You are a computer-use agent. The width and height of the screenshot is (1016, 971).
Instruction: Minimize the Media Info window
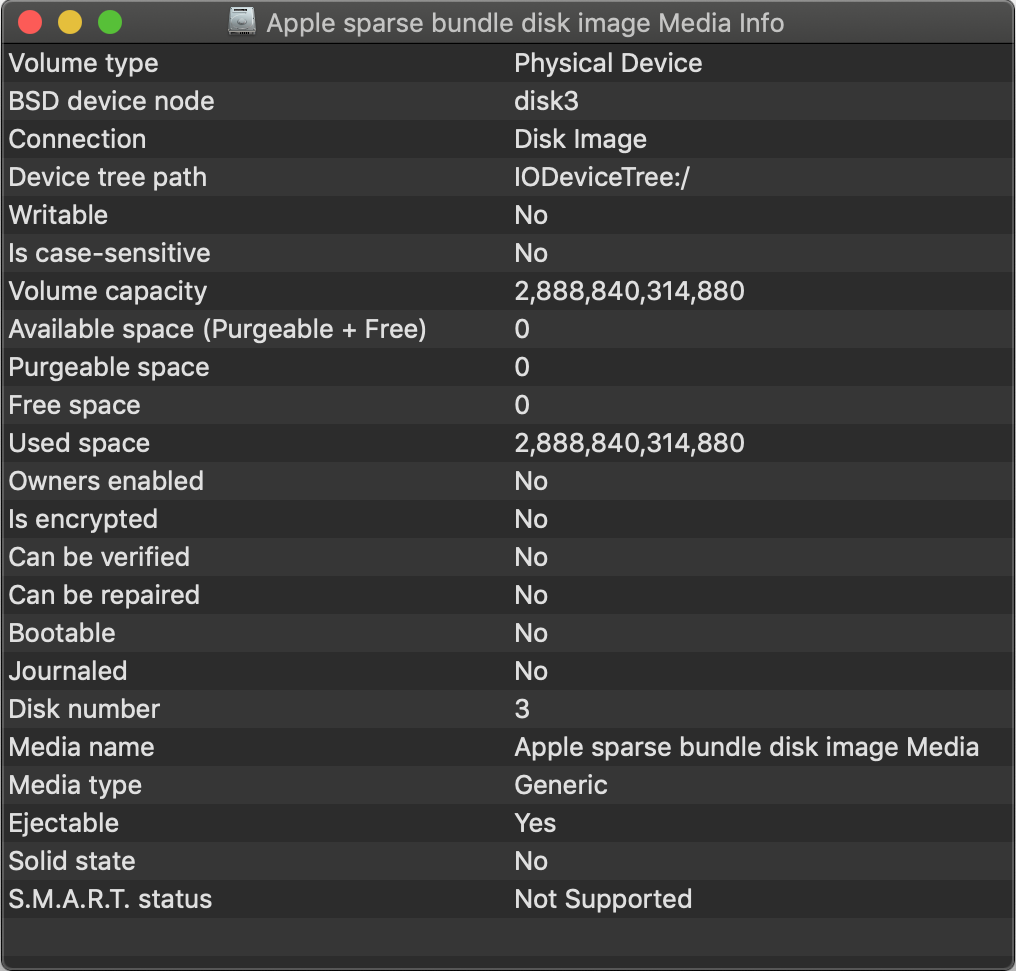(x=70, y=22)
